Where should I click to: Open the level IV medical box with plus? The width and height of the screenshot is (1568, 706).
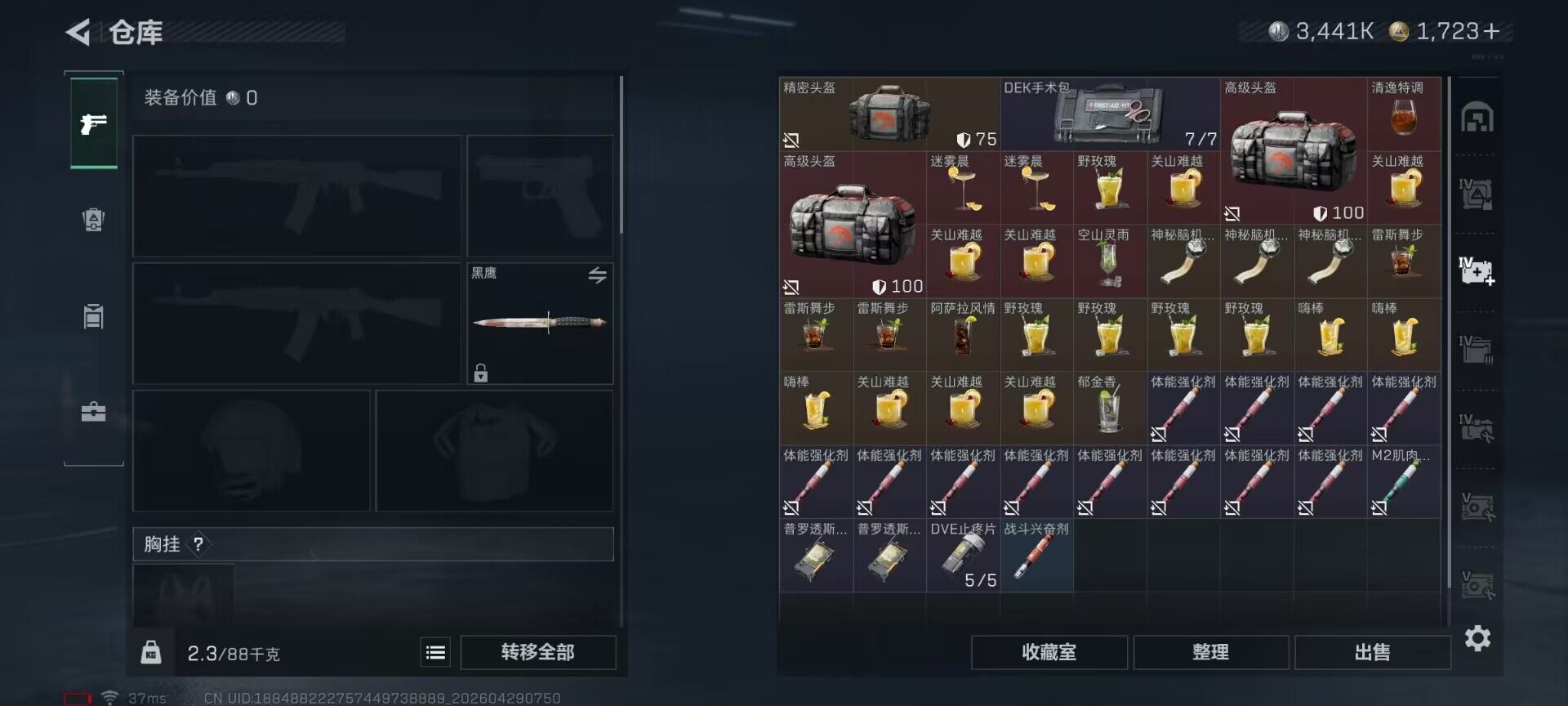pyautogui.click(x=1477, y=270)
